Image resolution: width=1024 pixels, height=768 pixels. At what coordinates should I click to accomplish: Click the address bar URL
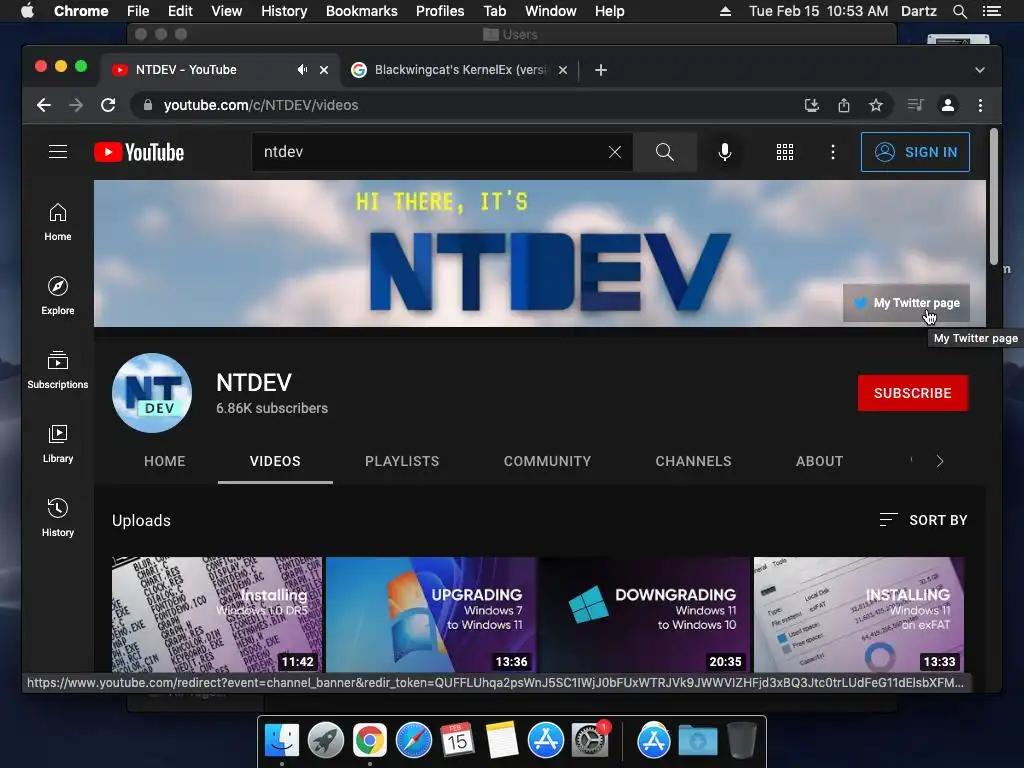click(x=261, y=105)
